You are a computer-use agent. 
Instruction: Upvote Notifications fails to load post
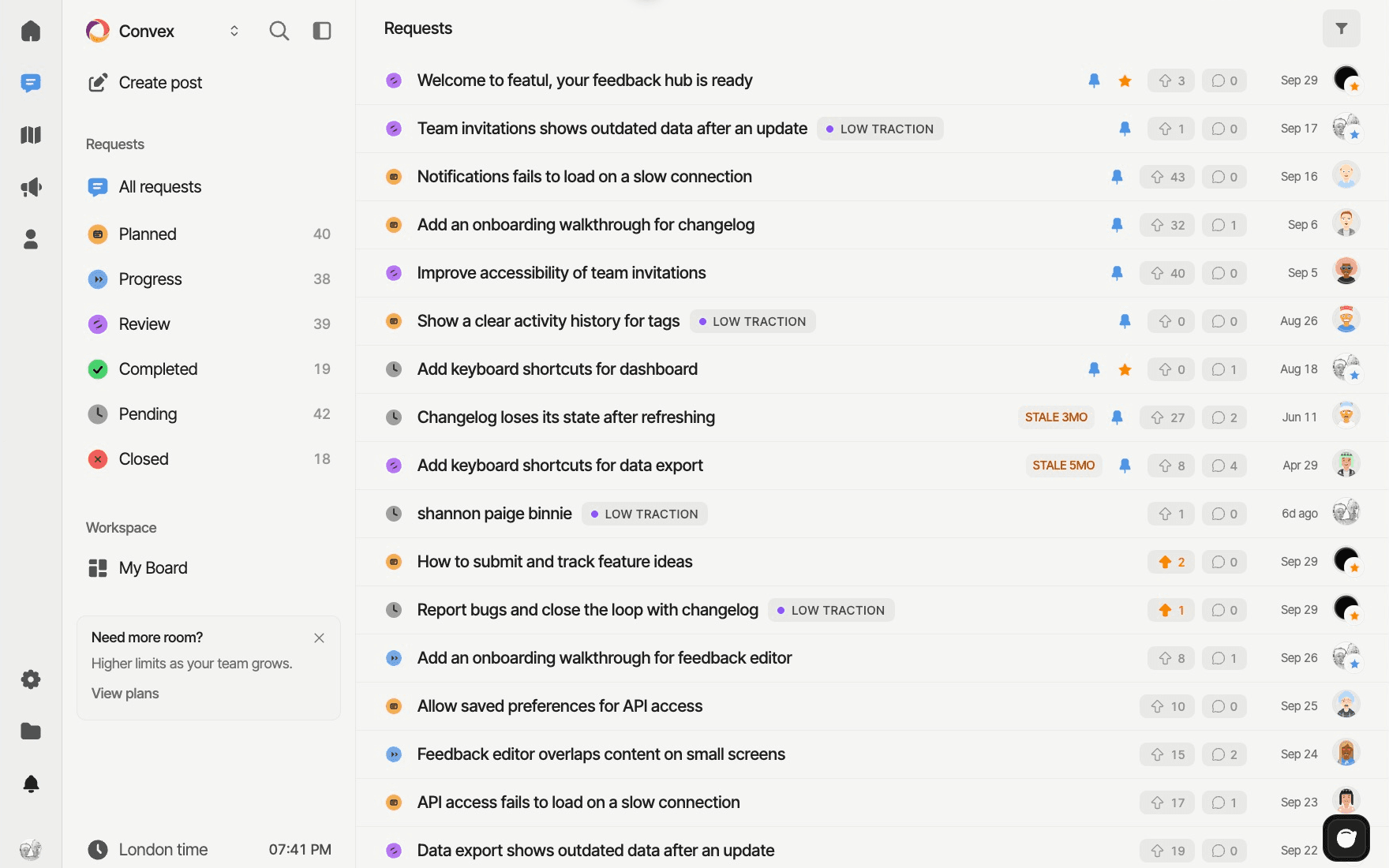(1167, 177)
